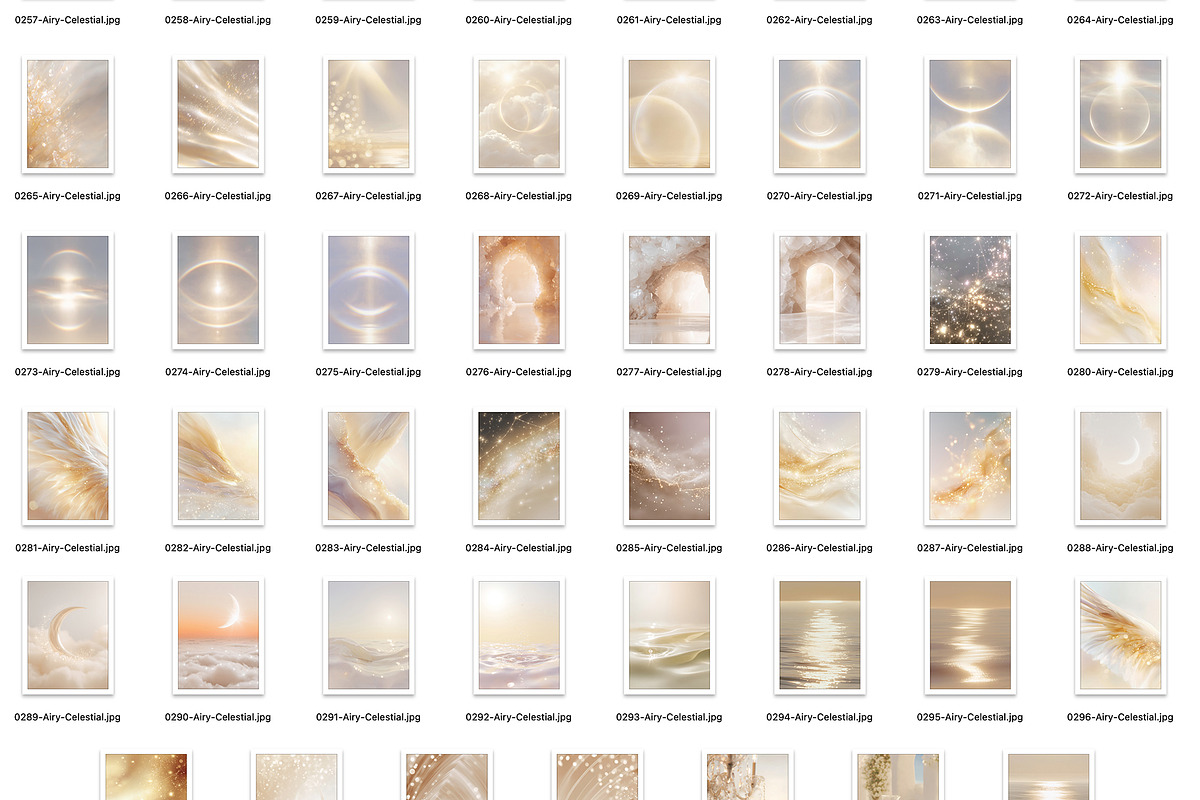Select the 0296-Airy-Celestial.jpg angel wing thumbnail
This screenshot has height=800, width=1200.
[x=1120, y=635]
